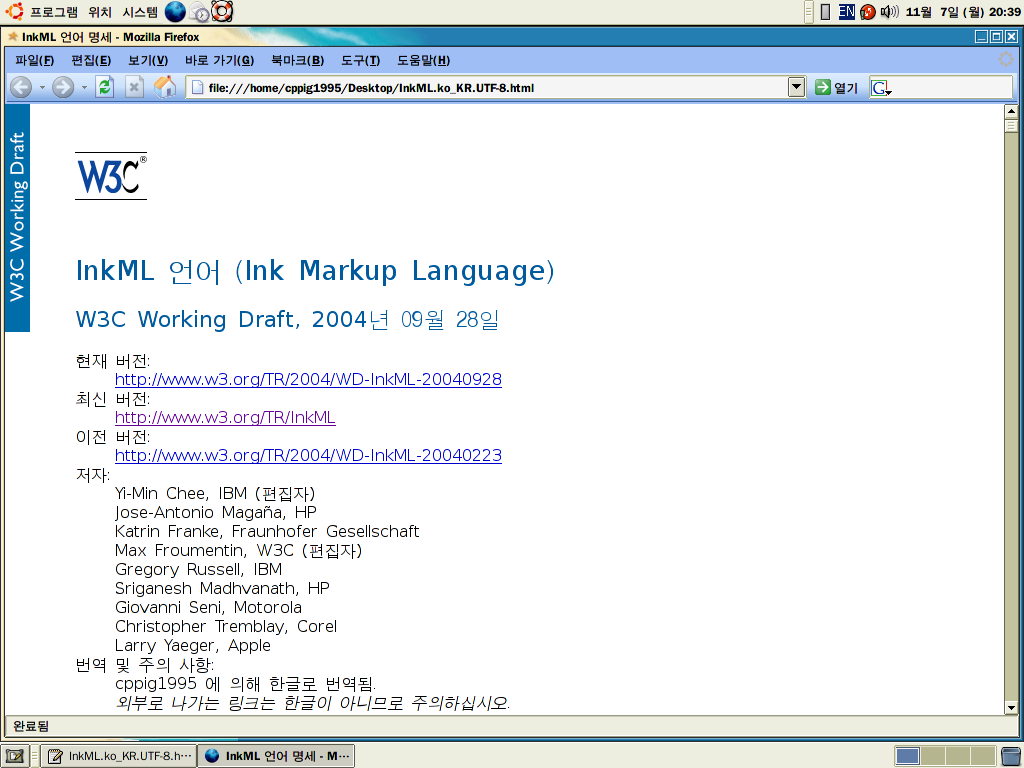Open the volume speaker icon
Image resolution: width=1024 pixels, height=768 pixels.
[889, 12]
